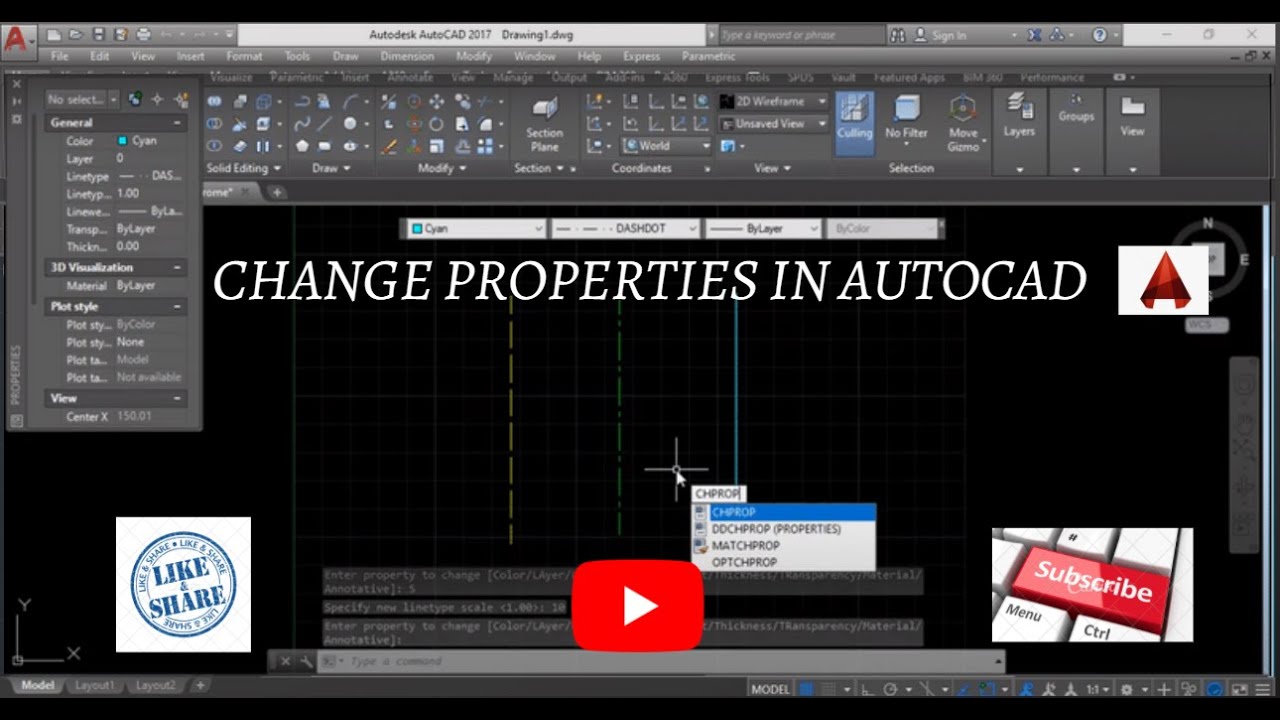The width and height of the screenshot is (1280, 720).
Task: Switch to the Layout2 tab
Action: [x=156, y=686]
